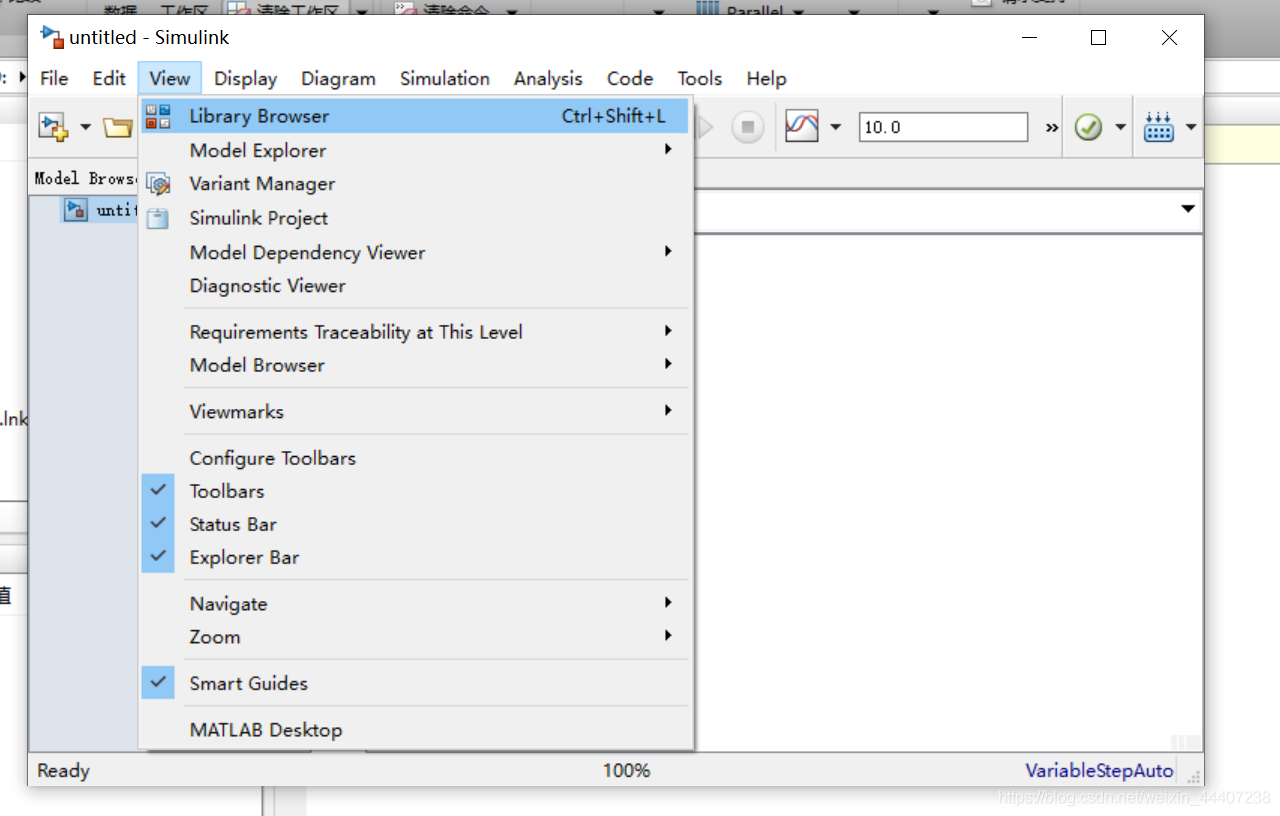Open the Analysis menu

[548, 78]
